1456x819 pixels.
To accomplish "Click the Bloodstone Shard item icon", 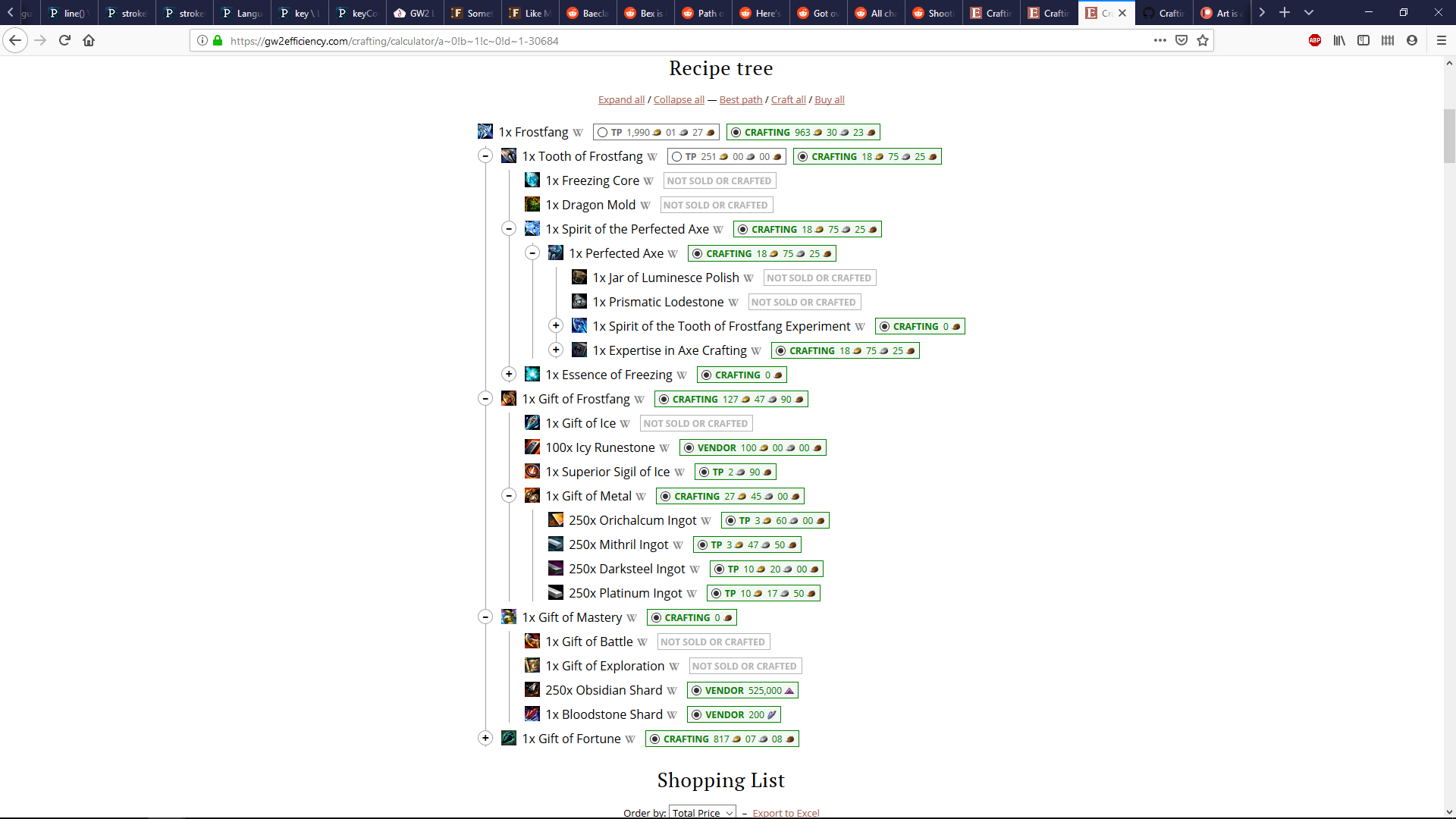I will [532, 714].
